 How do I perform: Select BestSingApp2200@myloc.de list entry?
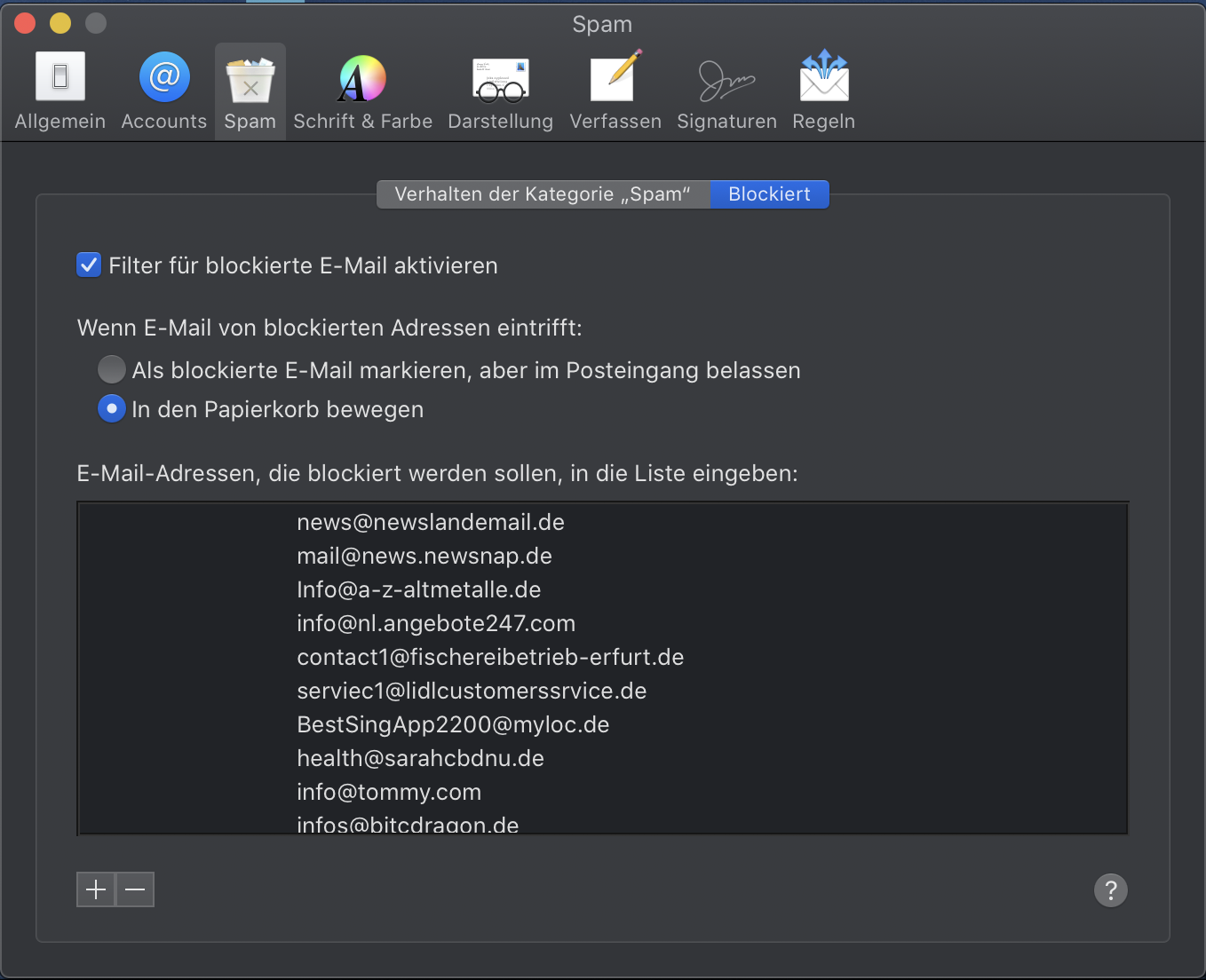453,724
